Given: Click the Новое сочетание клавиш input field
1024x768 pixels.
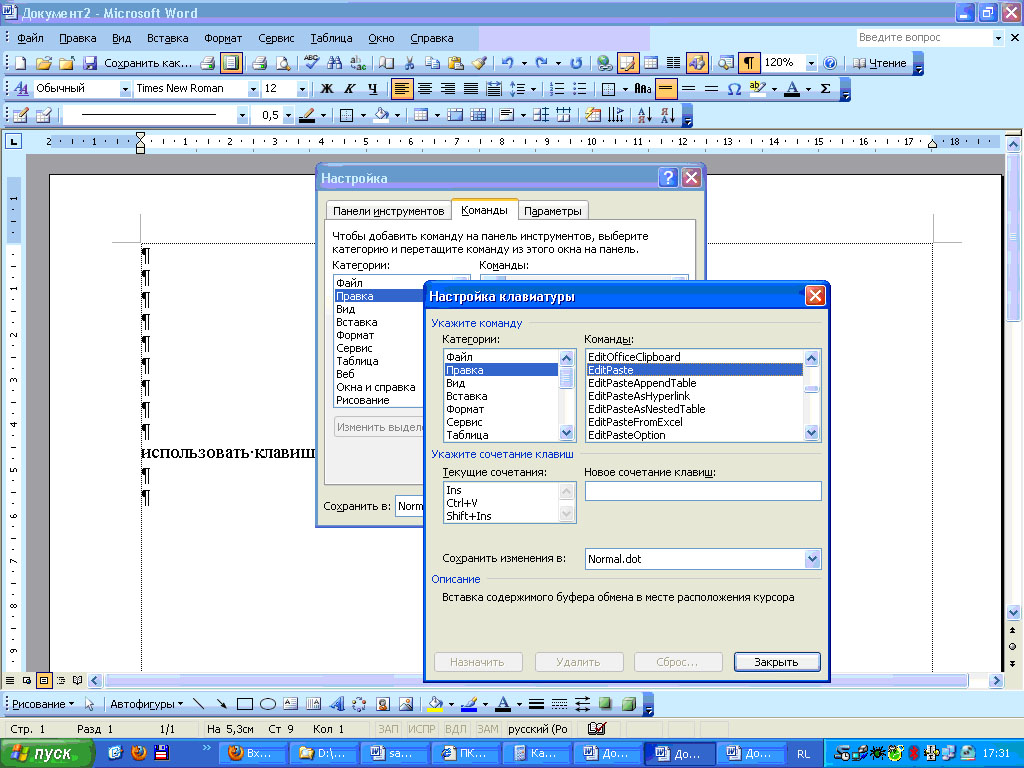Looking at the screenshot, I should (x=703, y=491).
